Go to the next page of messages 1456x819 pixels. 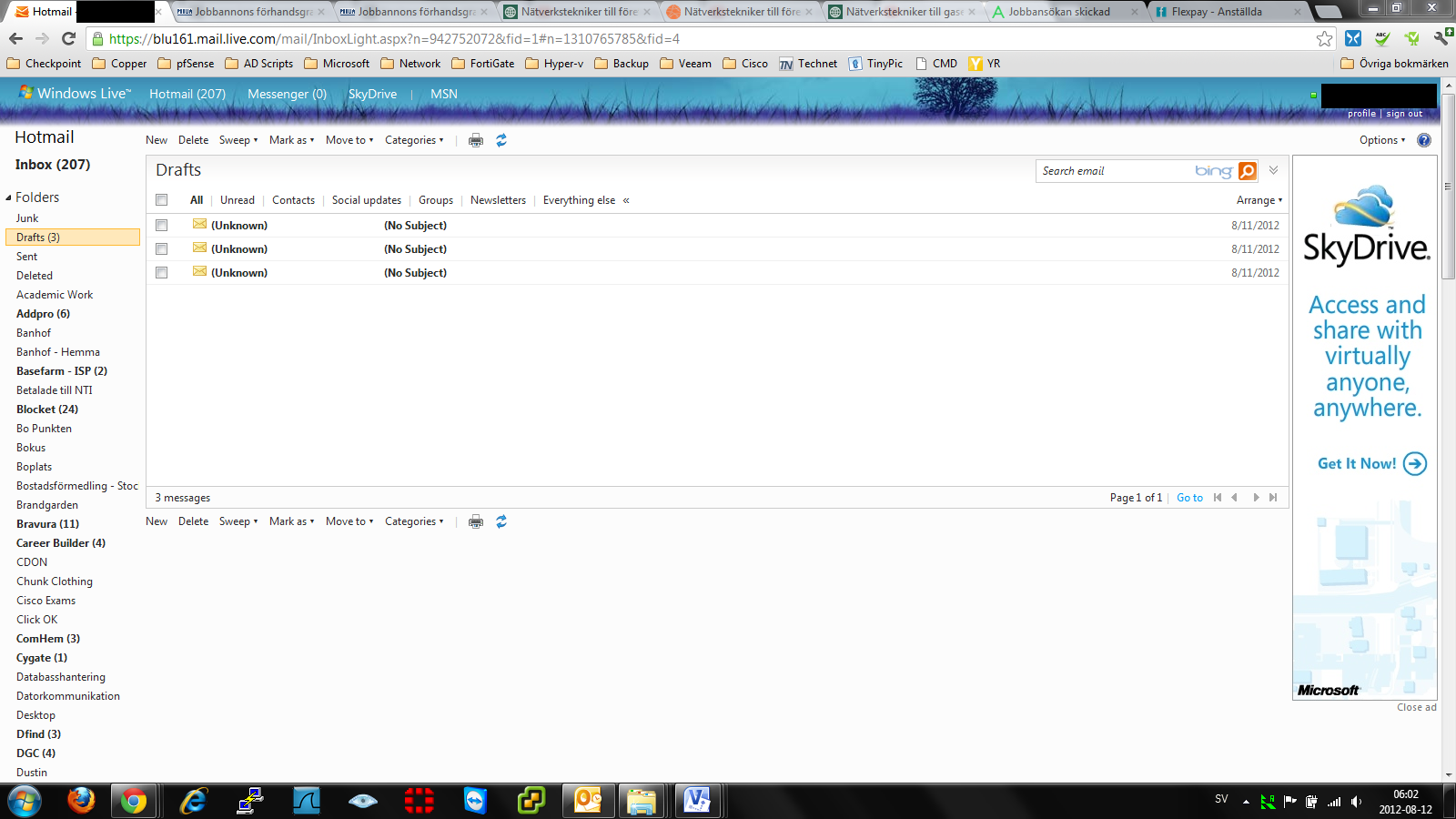pyautogui.click(x=1256, y=498)
